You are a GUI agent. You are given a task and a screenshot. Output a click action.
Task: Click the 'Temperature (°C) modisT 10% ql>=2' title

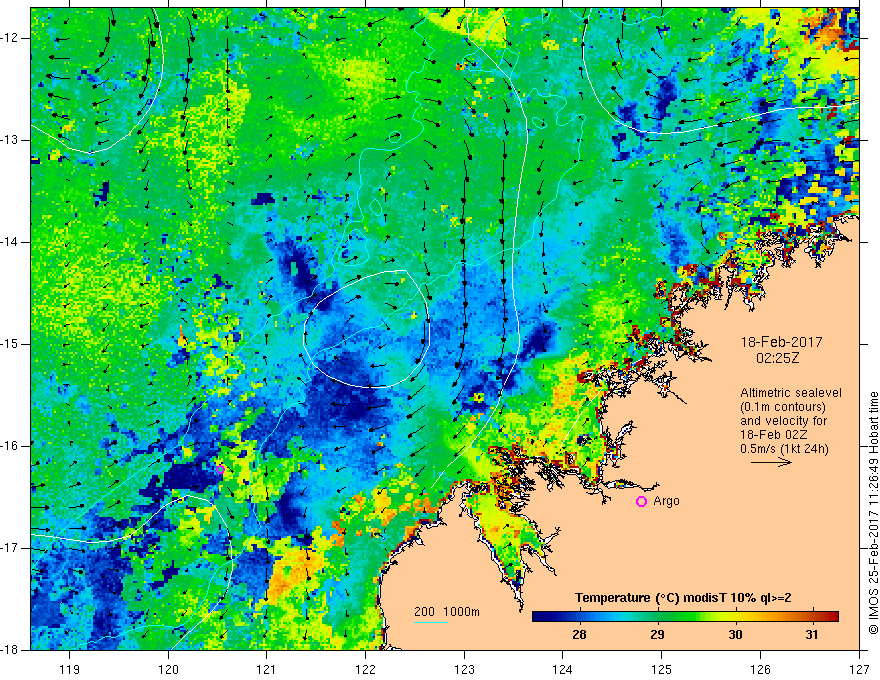(683, 598)
